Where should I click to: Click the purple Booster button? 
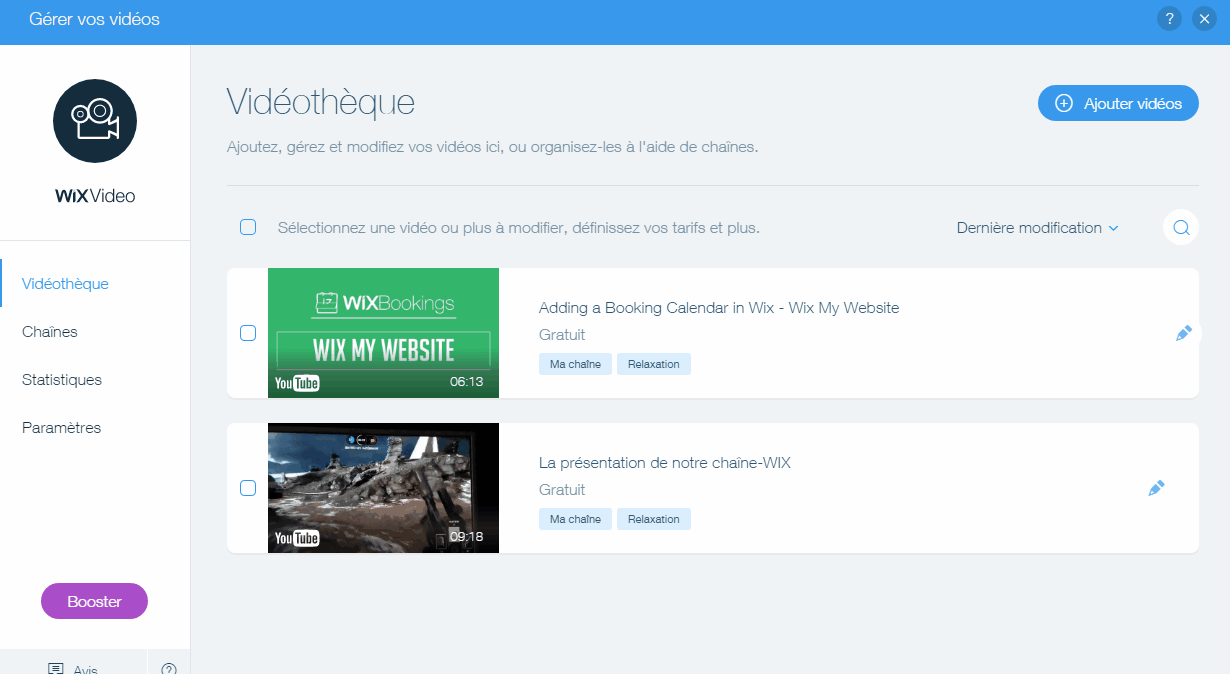pyautogui.click(x=94, y=601)
